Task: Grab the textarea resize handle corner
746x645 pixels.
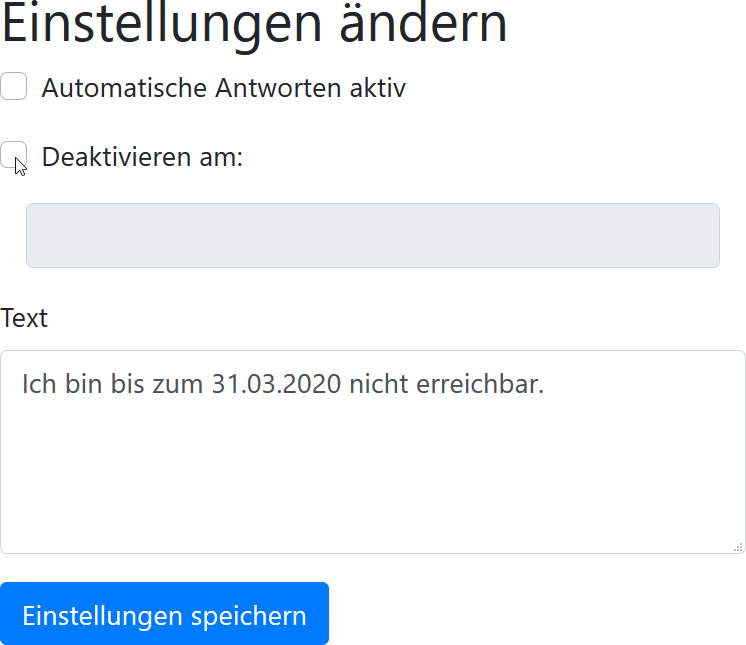Action: (x=738, y=546)
